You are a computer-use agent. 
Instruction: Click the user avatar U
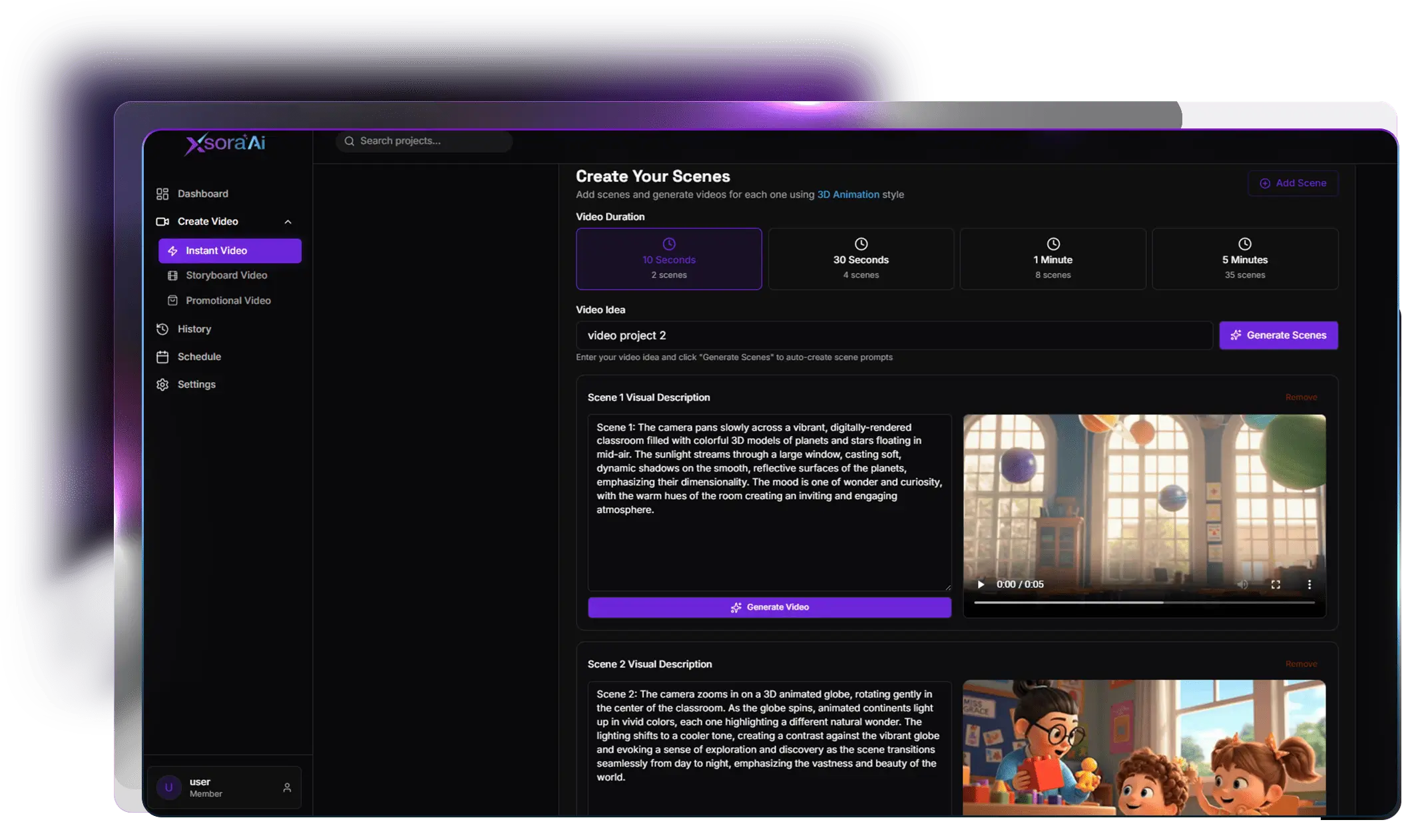point(168,788)
